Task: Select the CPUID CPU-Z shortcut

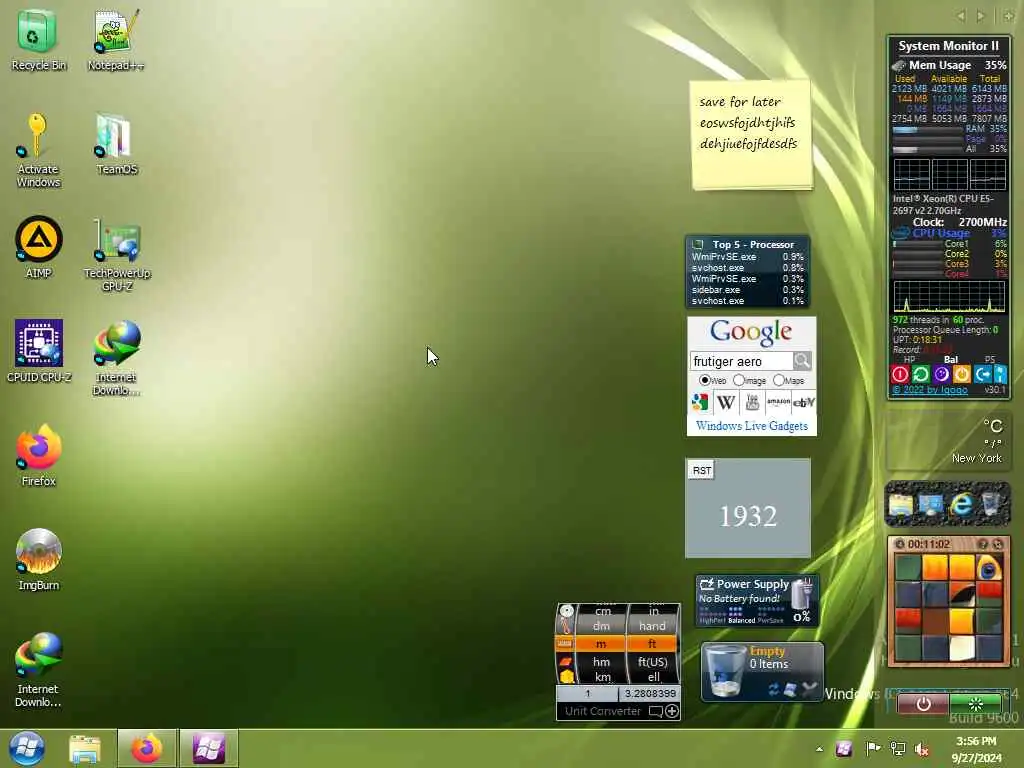Action: point(39,351)
